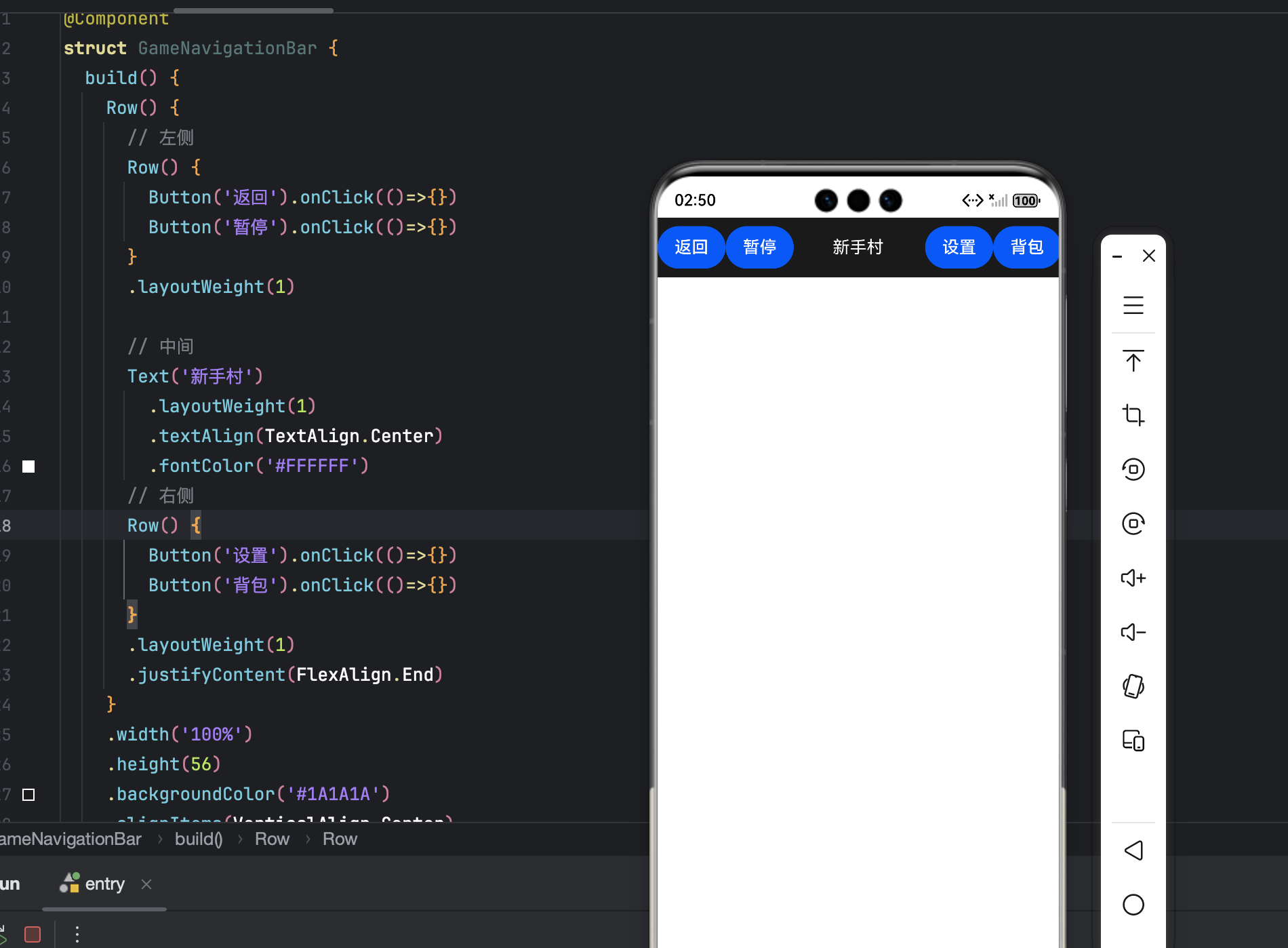Increase the emulator volume
The width and height of the screenshot is (1288, 948).
[1133, 578]
